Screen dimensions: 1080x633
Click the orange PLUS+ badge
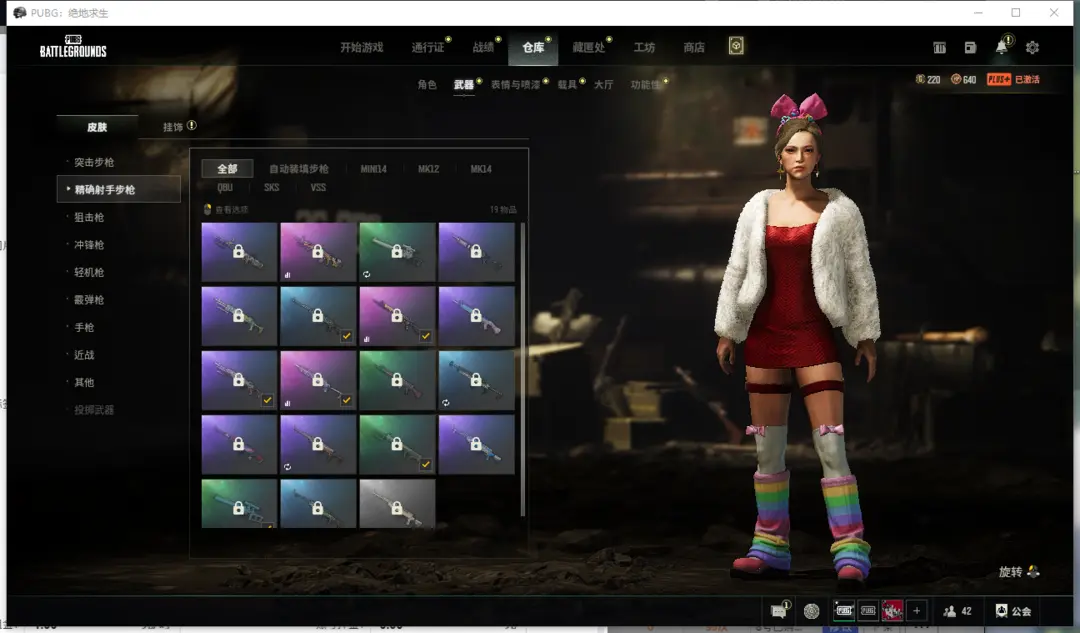coord(999,79)
